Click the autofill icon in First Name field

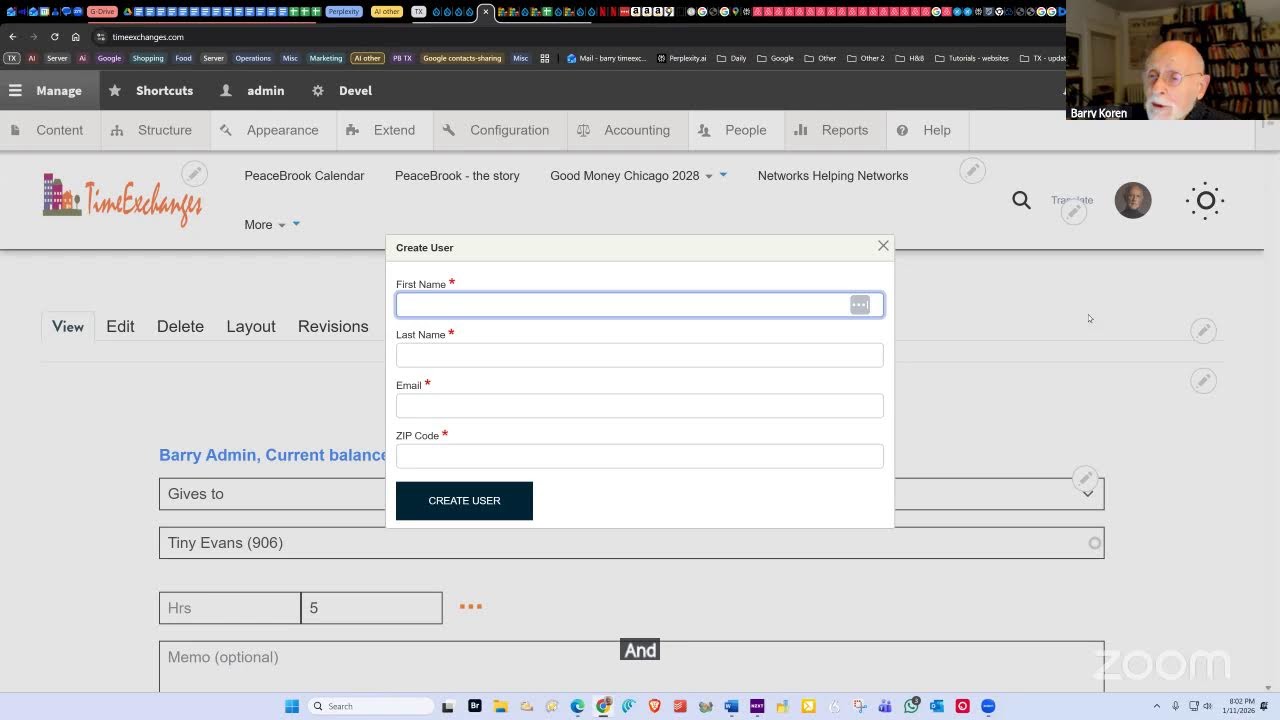point(860,305)
